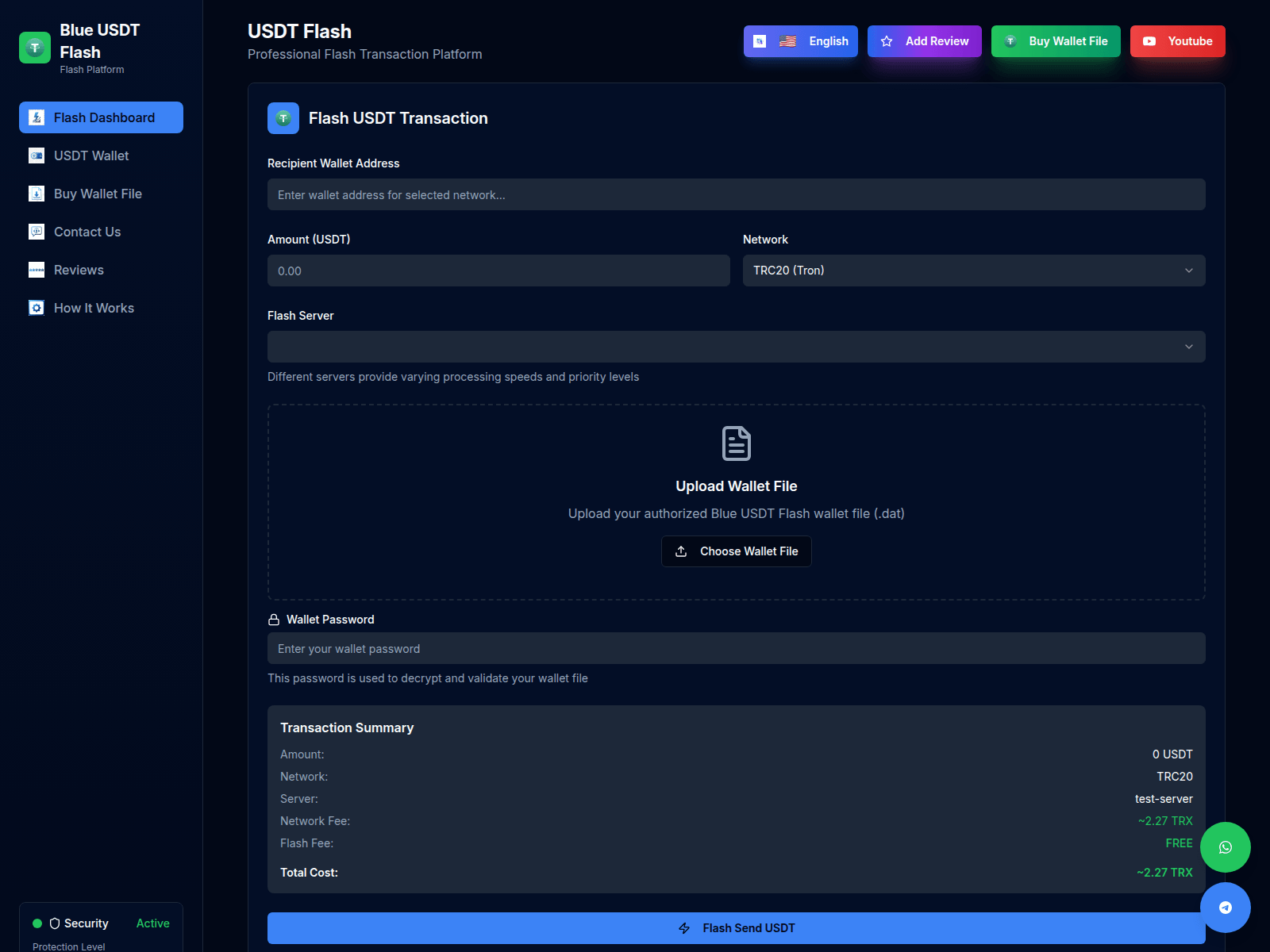Click the Blue USDT Flash logo icon
Viewport: 1270px width, 952px height.
[x=35, y=48]
